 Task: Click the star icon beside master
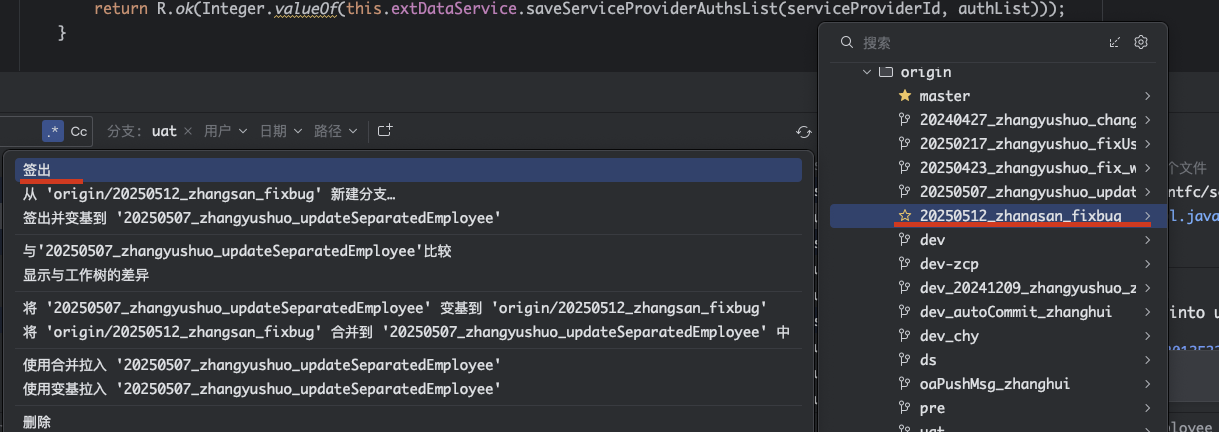[904, 96]
